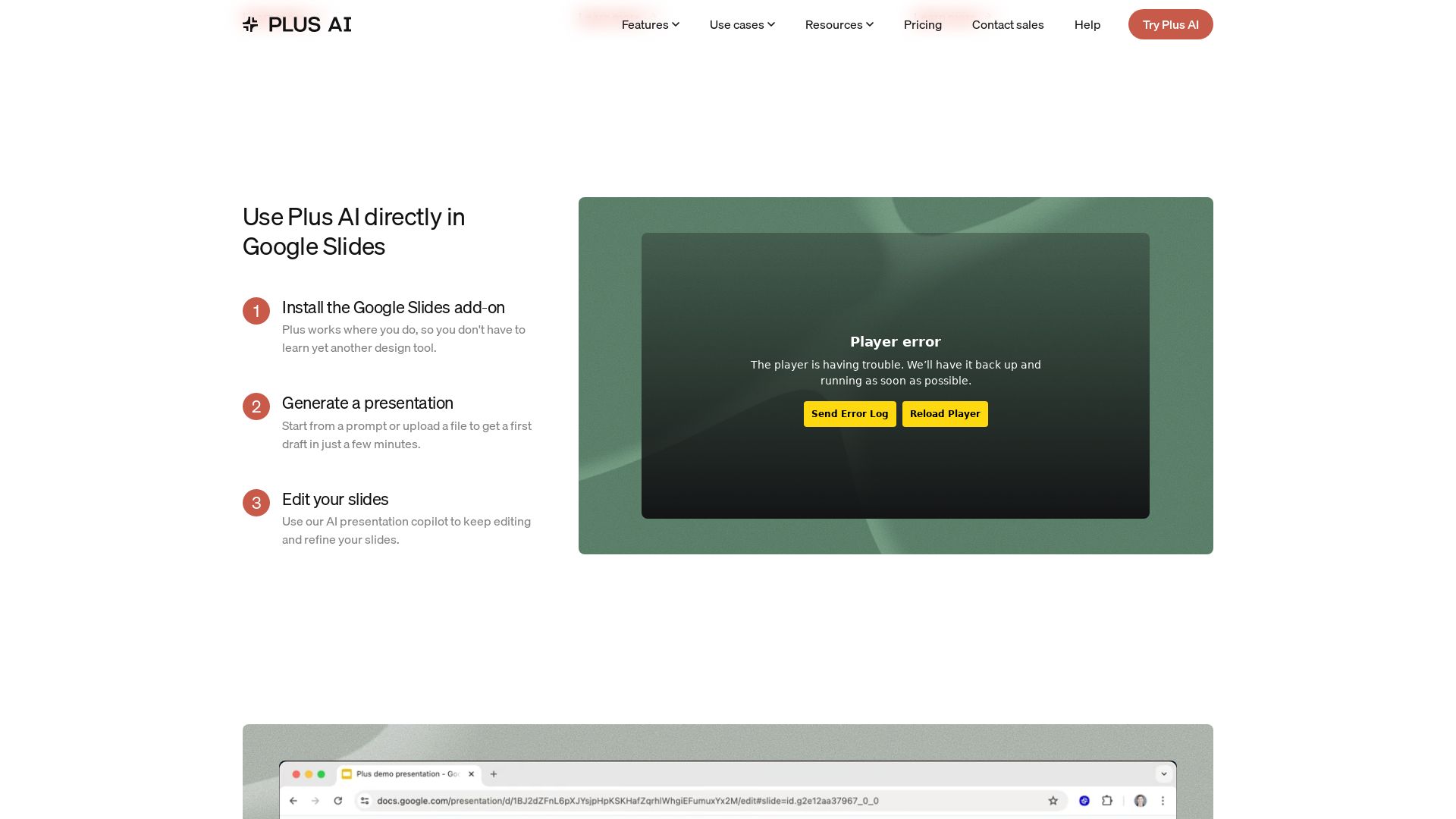1456x819 pixels.
Task: Select the Generate a presentation step heading
Action: [x=368, y=403]
